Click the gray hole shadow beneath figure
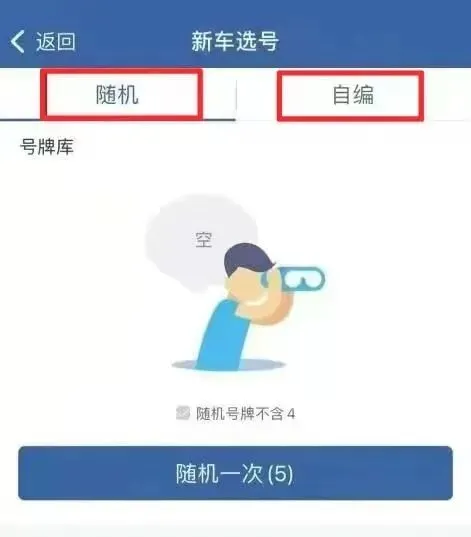The image size is (471, 537). (x=229, y=365)
